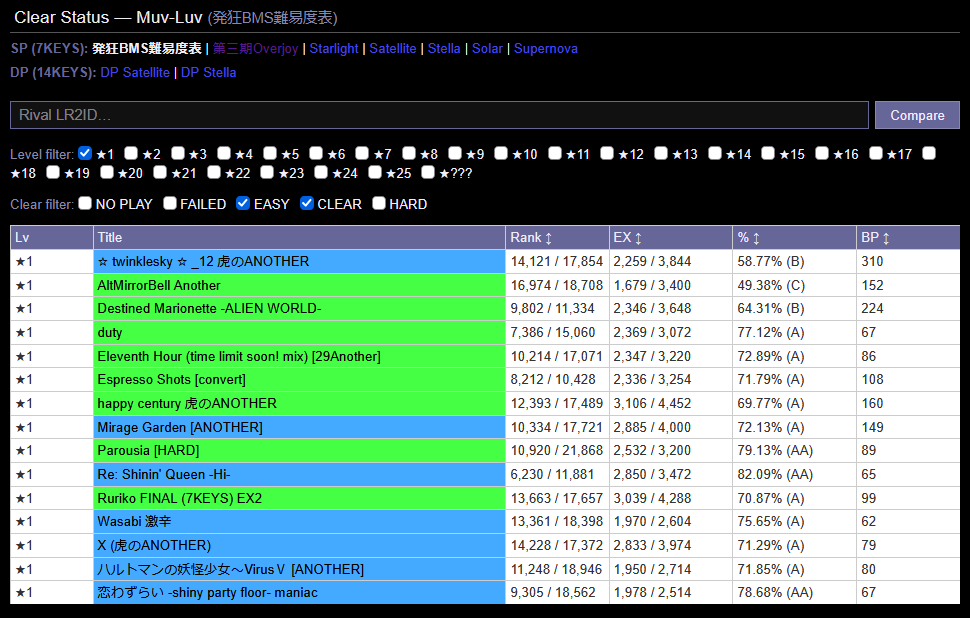
Task: Click the duty song title cell
Action: [299, 333]
